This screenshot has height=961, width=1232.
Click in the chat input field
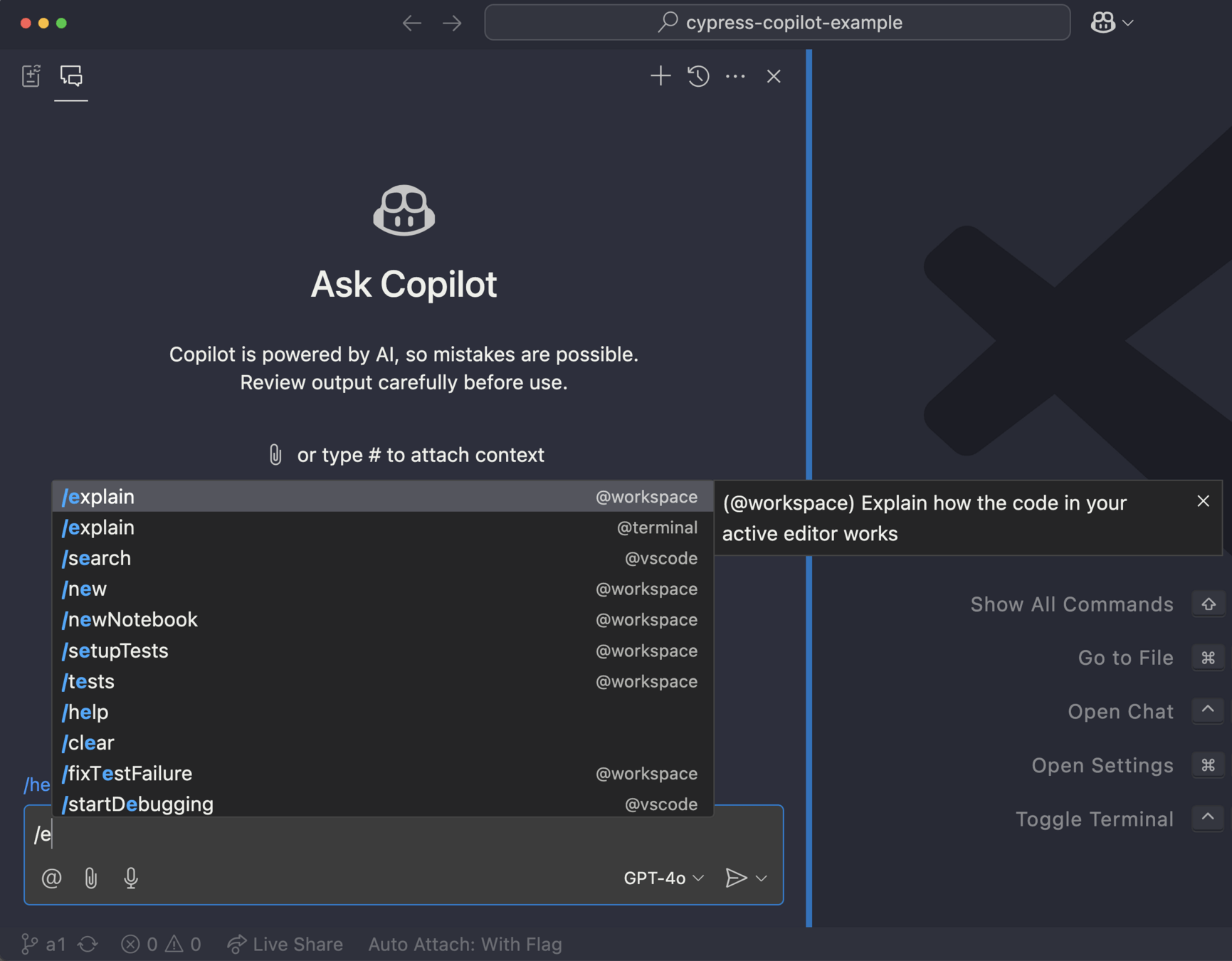pyautogui.click(x=404, y=834)
